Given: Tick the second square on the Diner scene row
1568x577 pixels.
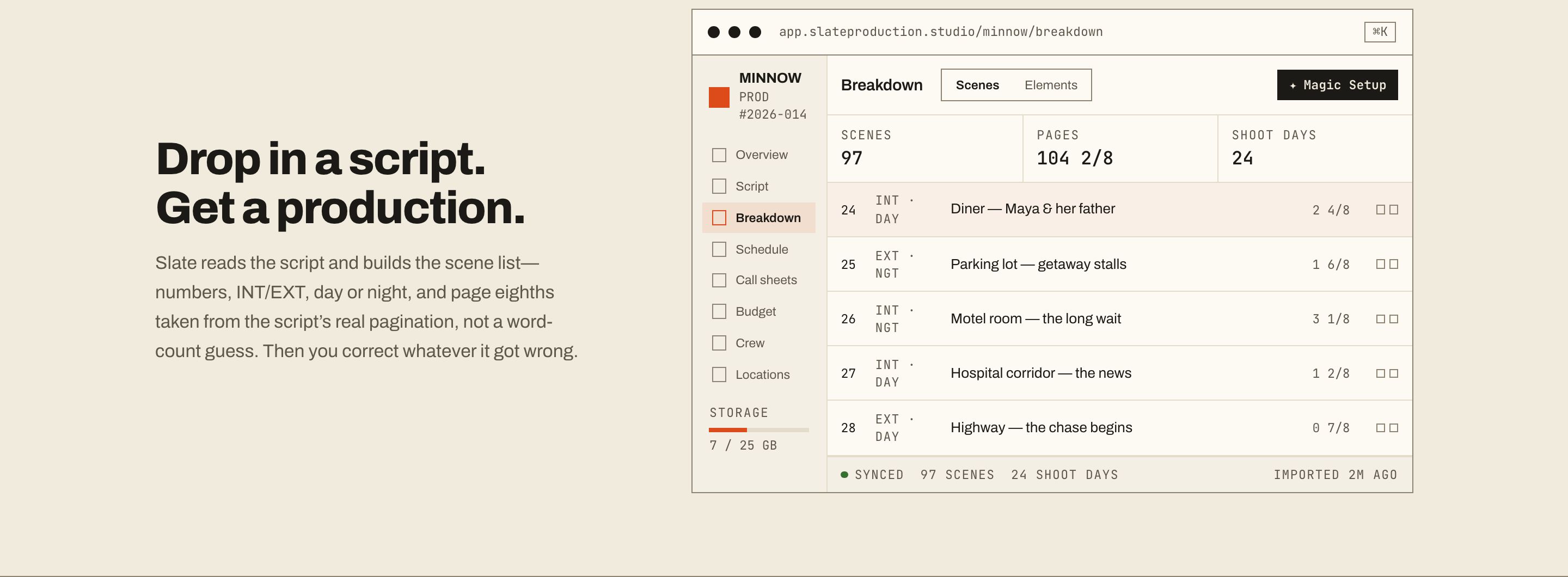Looking at the screenshot, I should [x=1393, y=210].
